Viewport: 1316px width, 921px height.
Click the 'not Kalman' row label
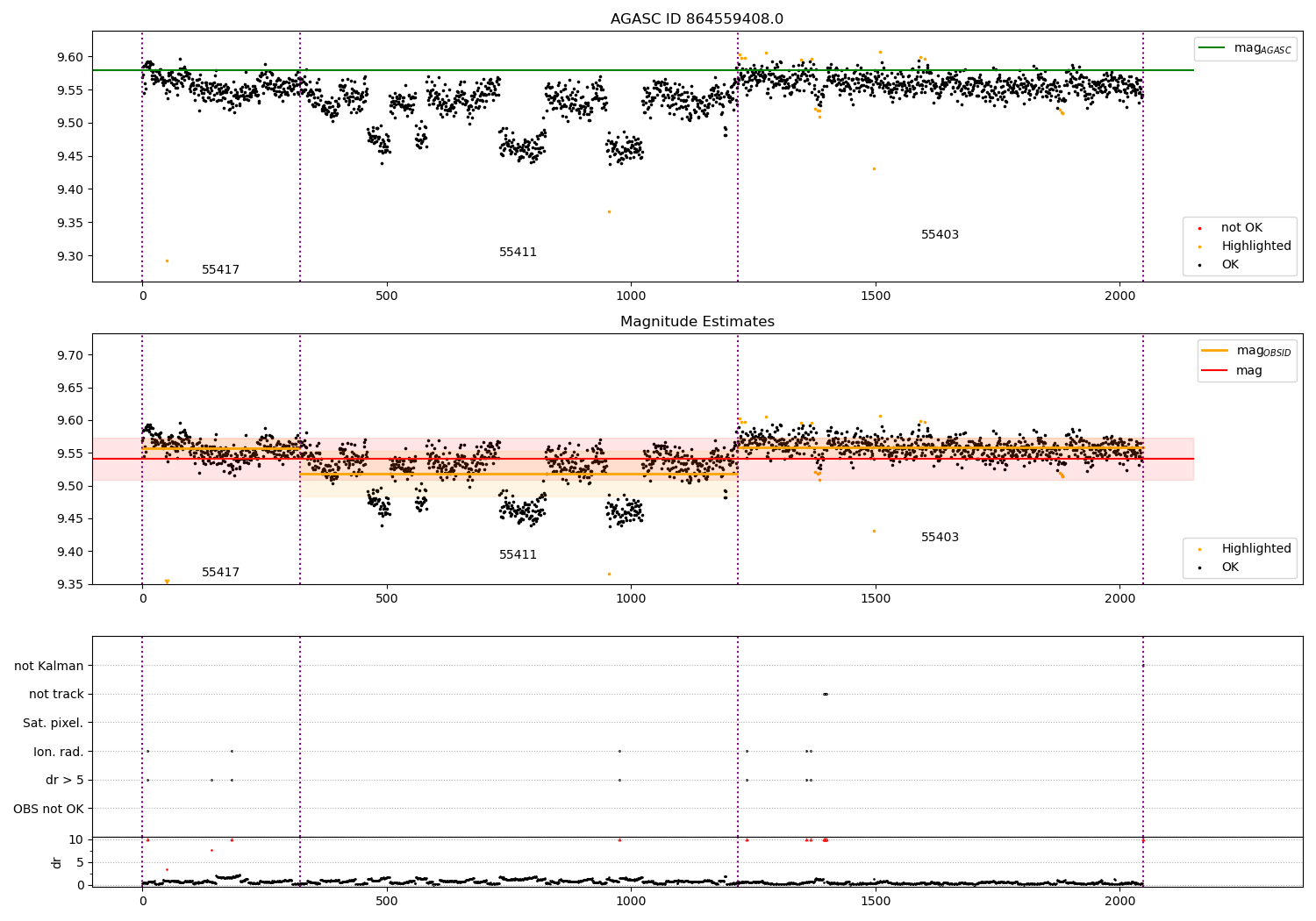(x=49, y=667)
